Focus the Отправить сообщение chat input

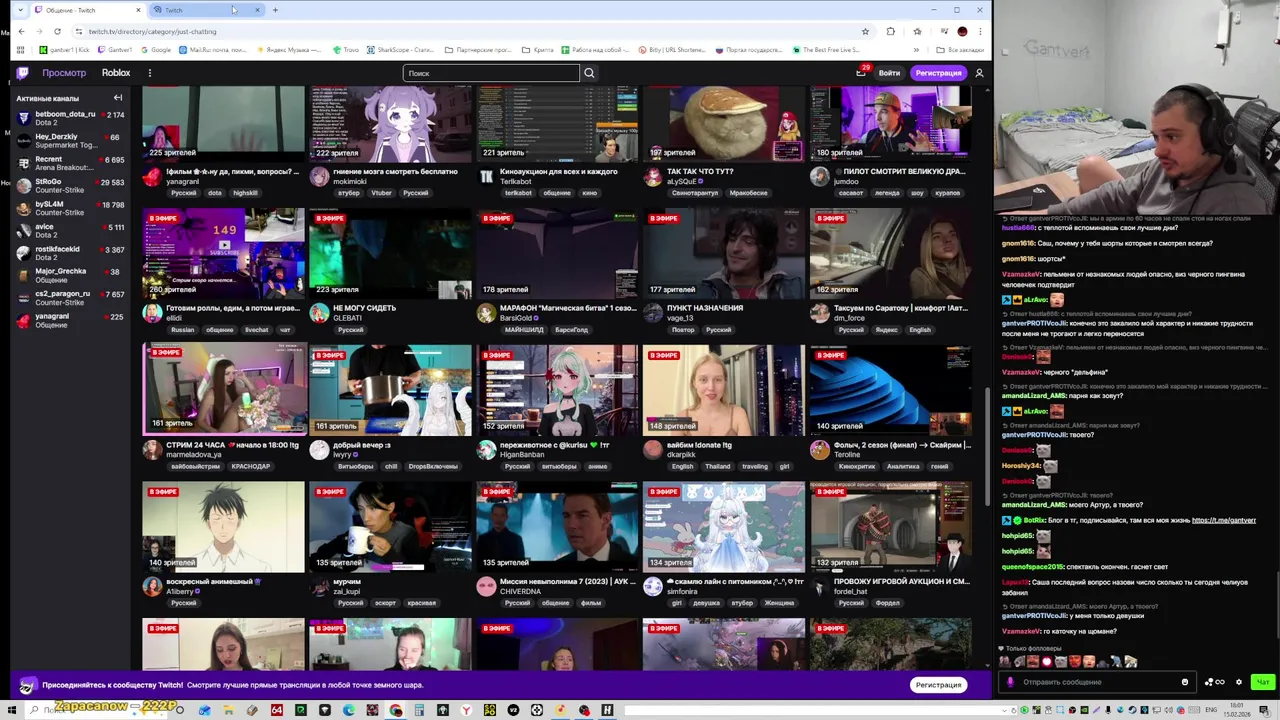click(1097, 682)
